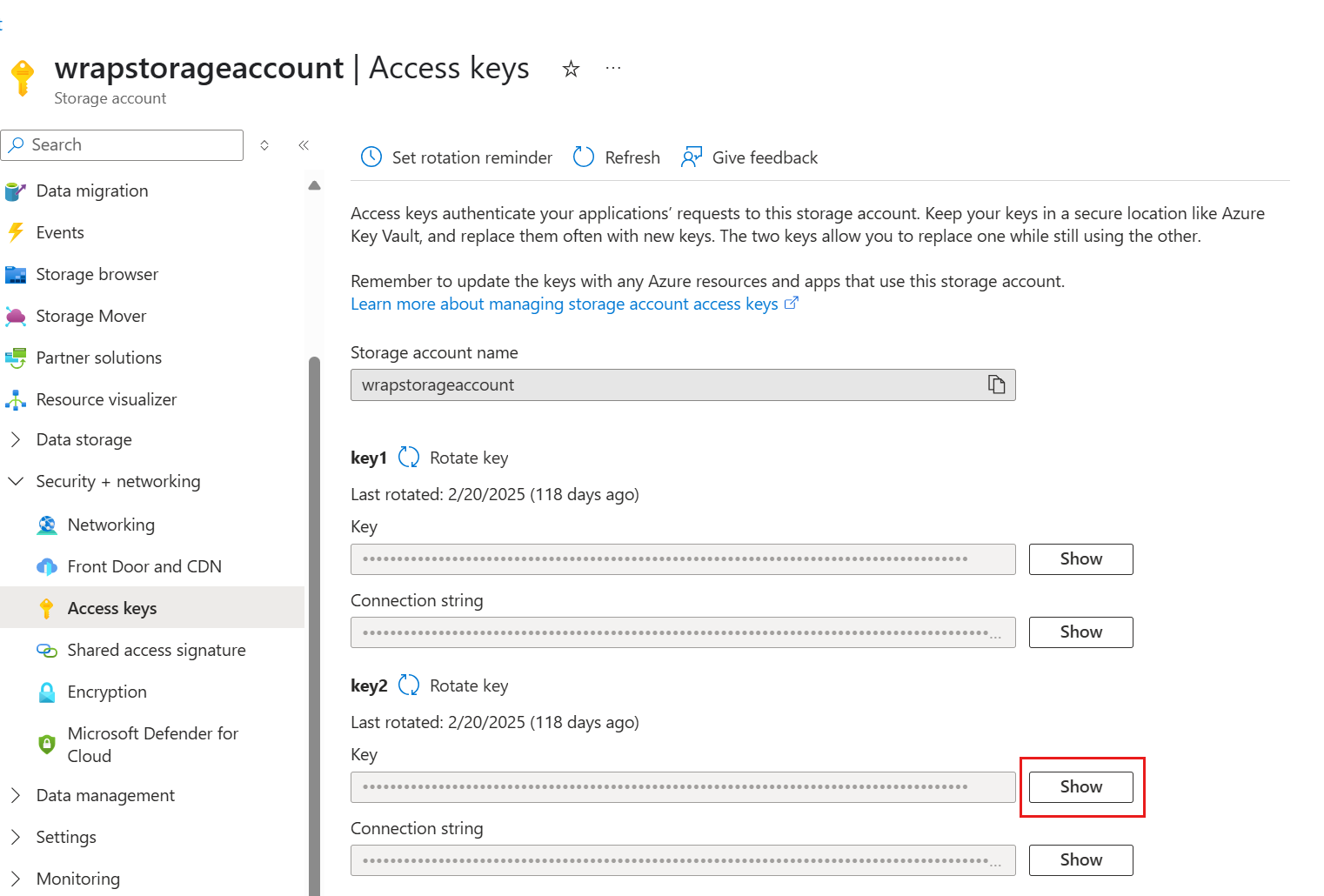Viewport: 1324px width, 896px height.
Task: Collapse the Security + networking section
Action: [16, 481]
